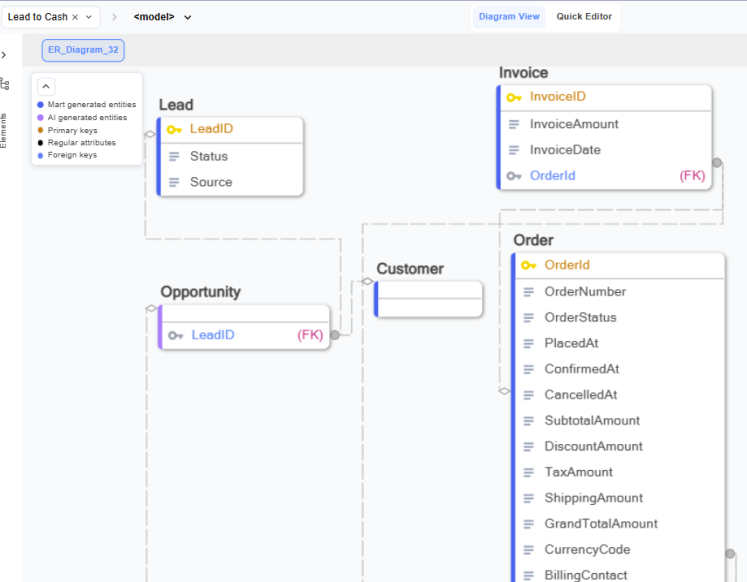
Task: Select the DiscountAmount attribute
Action: click(x=594, y=447)
